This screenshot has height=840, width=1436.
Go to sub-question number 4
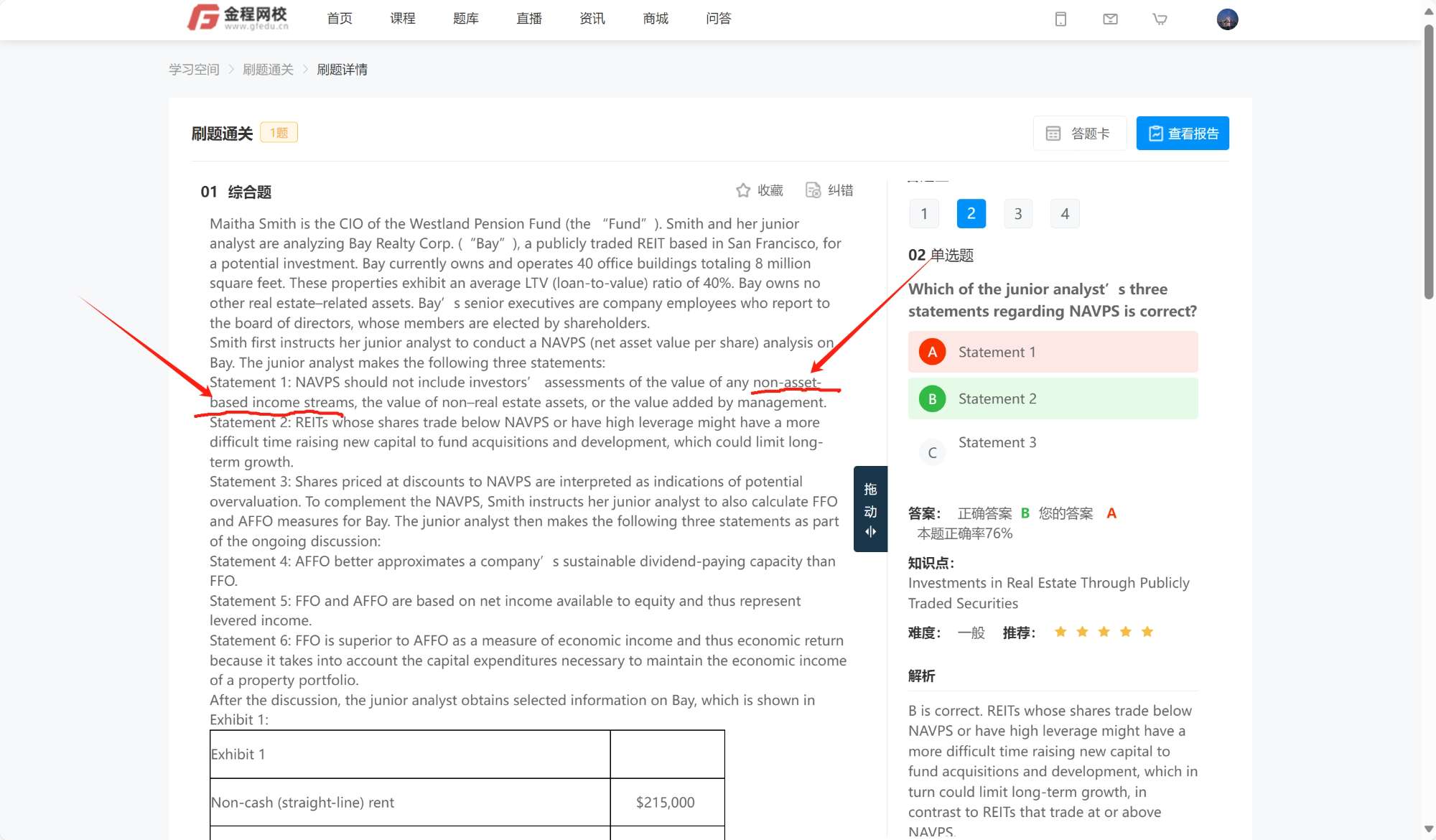[x=1064, y=213]
